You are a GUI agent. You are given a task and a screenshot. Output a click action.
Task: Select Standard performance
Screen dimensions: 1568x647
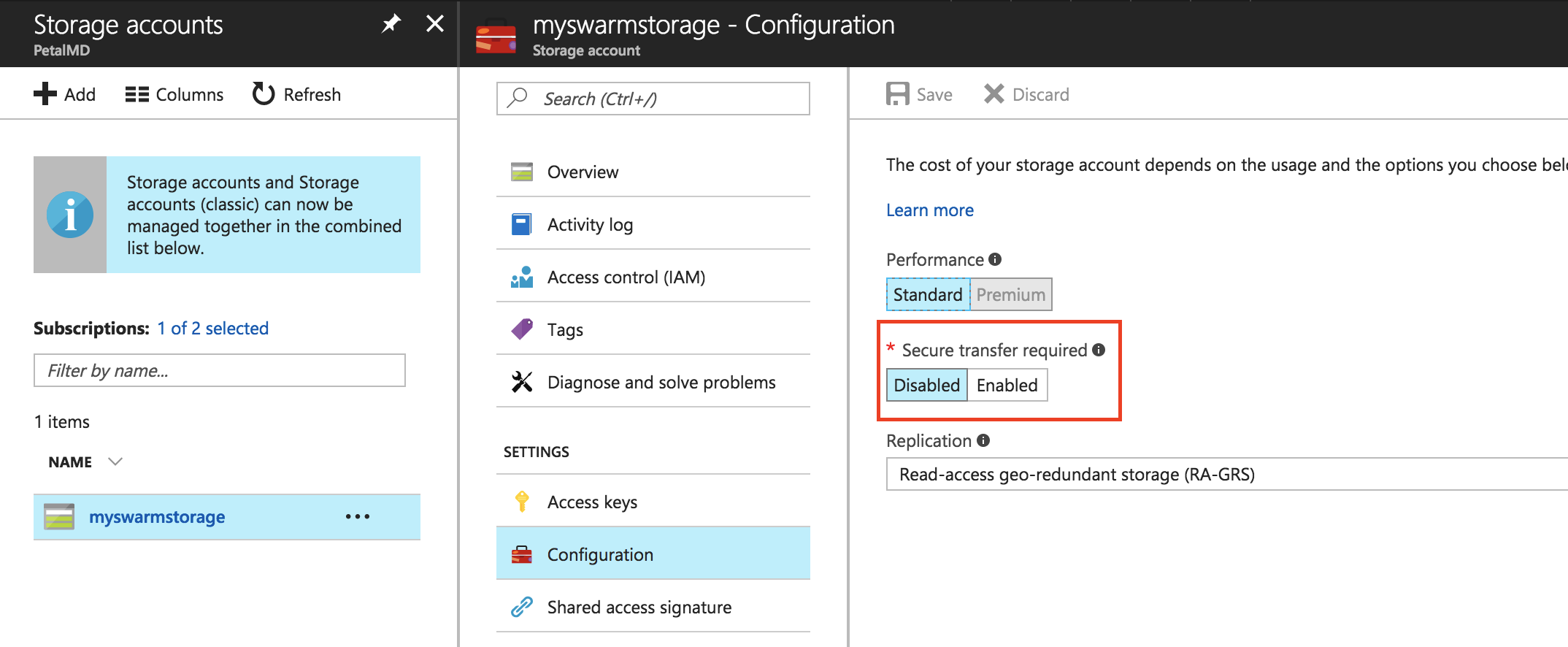(x=929, y=294)
